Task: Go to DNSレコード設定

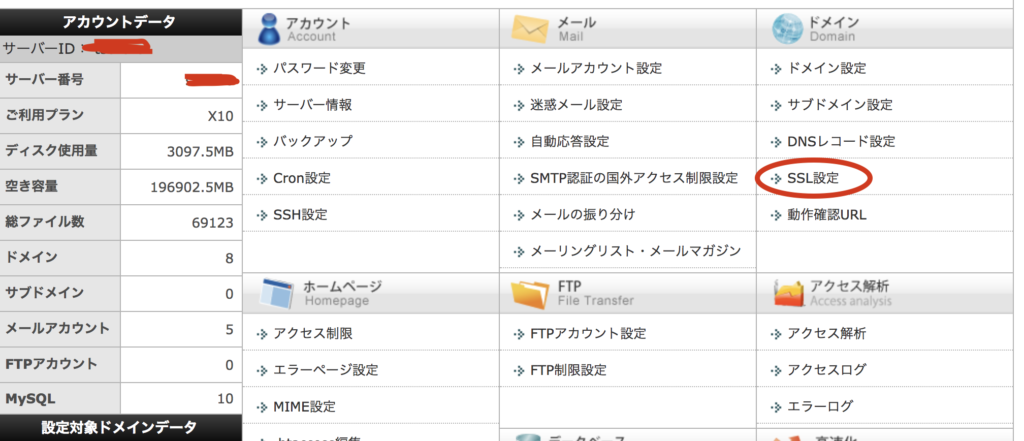Action: click(x=840, y=142)
